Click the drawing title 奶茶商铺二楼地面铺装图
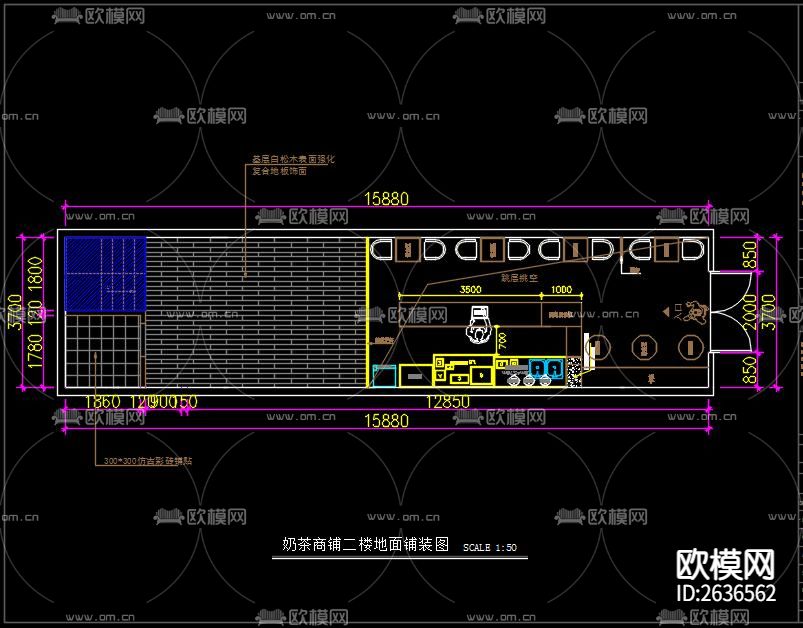 coord(366,544)
